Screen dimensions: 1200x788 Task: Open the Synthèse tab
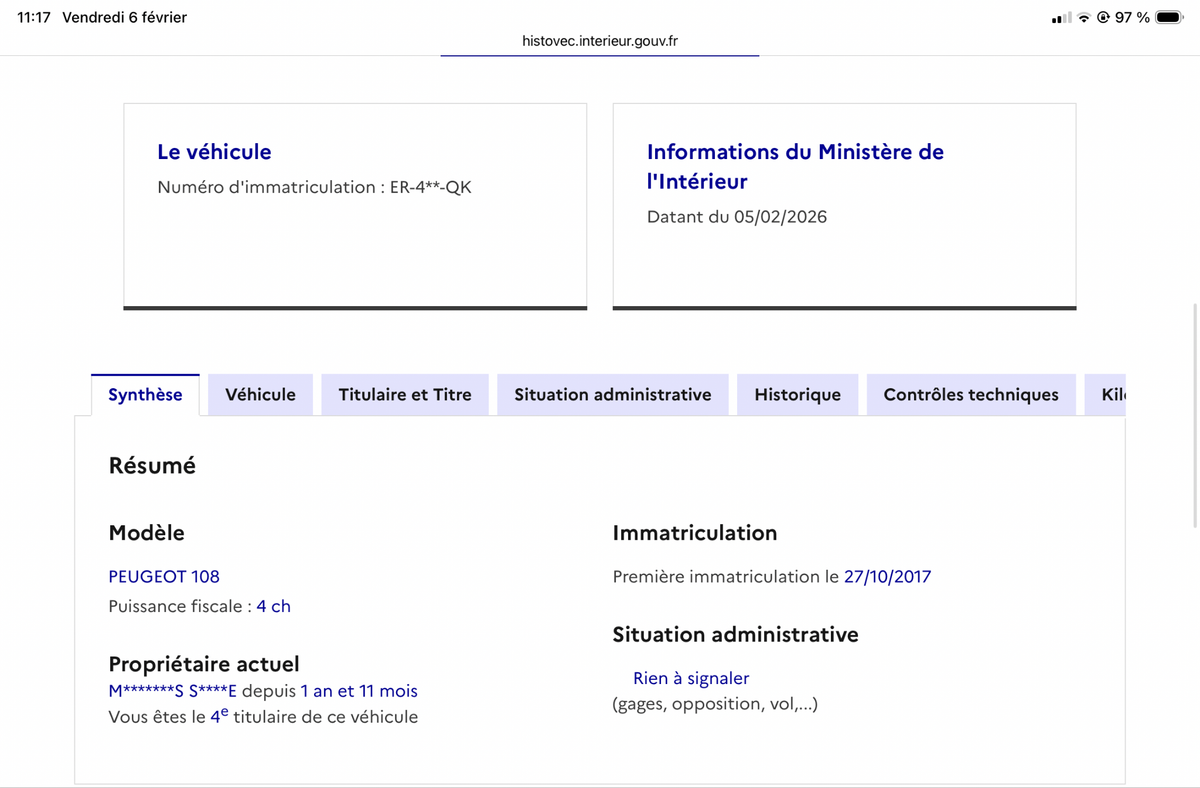tap(145, 394)
